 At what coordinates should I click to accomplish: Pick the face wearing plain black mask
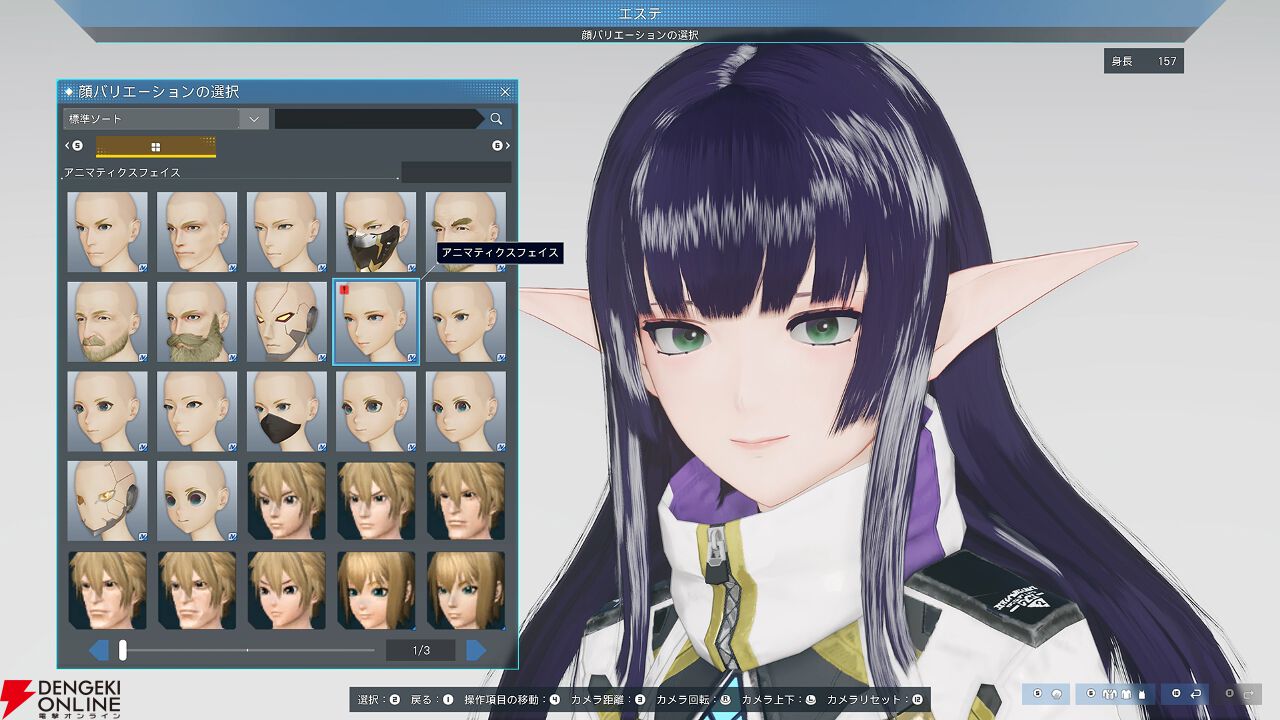[287, 412]
